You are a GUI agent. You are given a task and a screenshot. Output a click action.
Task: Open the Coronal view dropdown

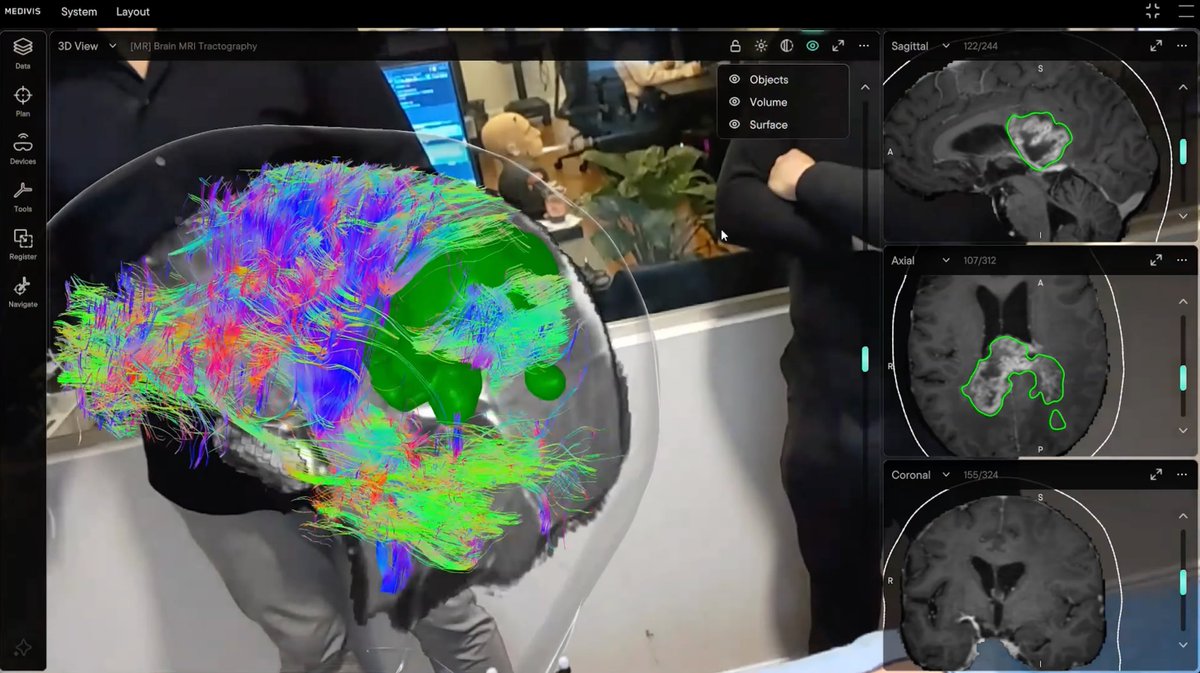[x=920, y=475]
